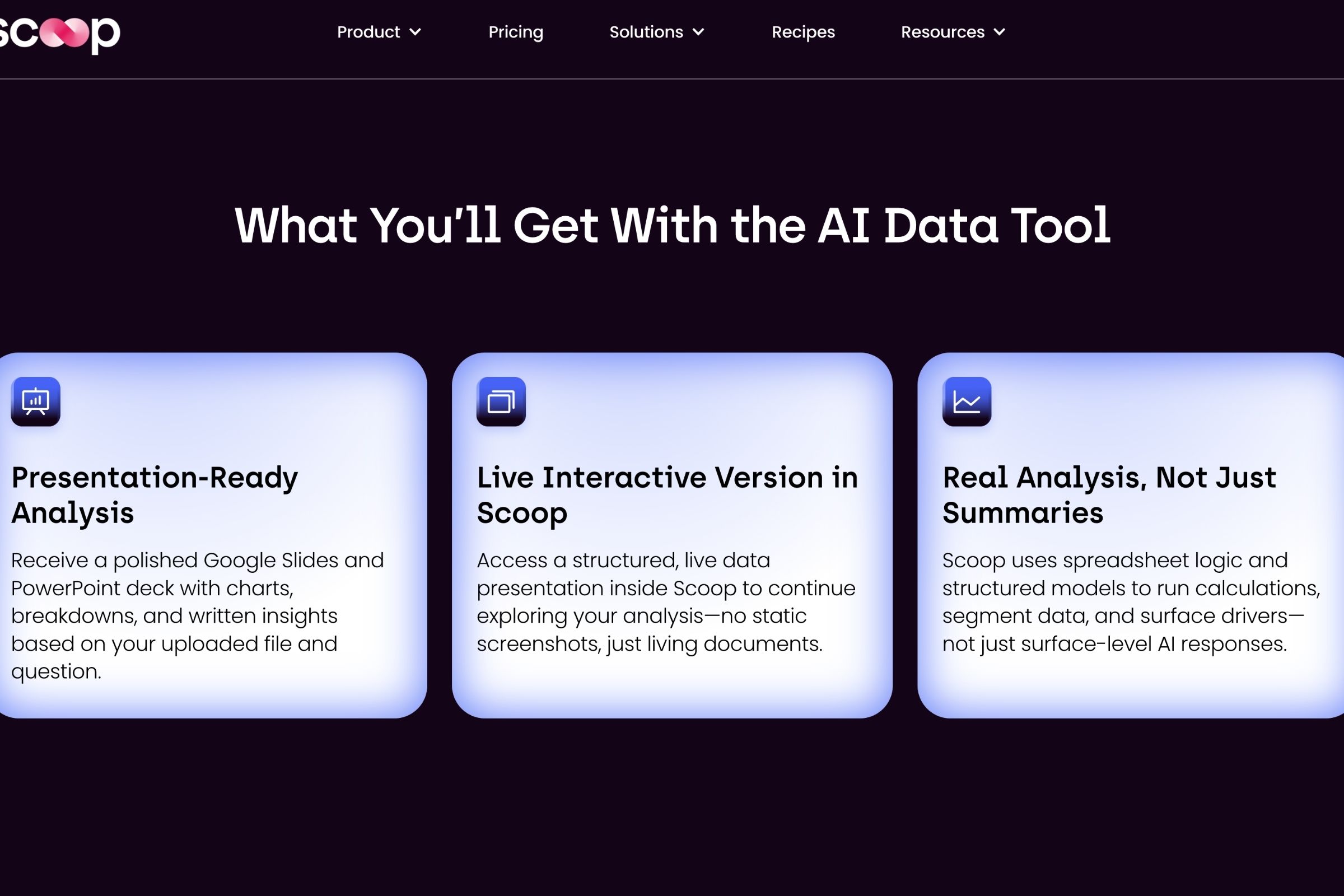Open the Recipes link

click(804, 32)
